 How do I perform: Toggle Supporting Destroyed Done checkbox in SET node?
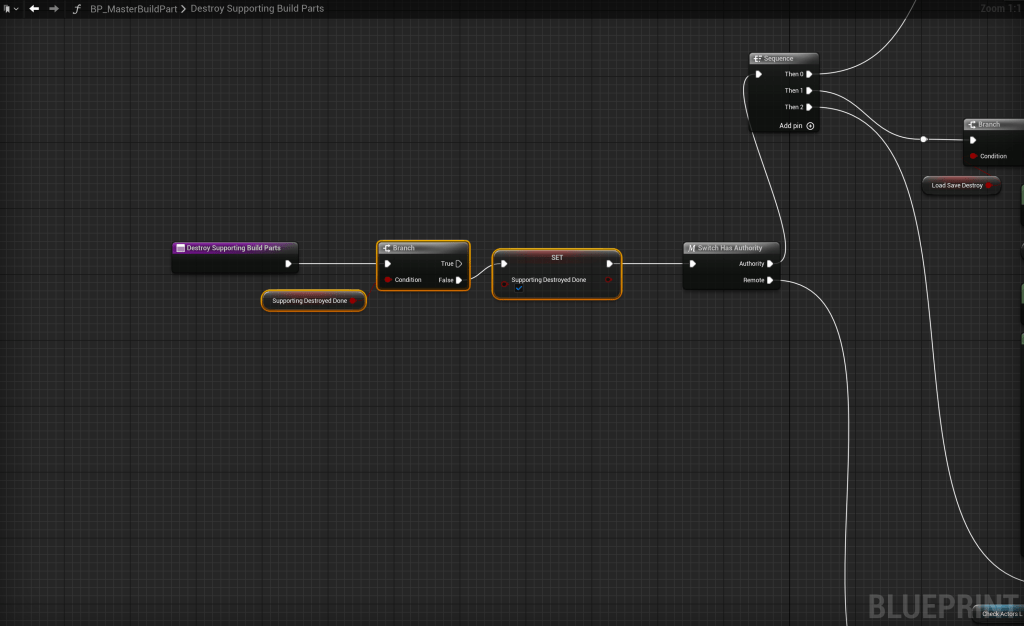point(519,290)
